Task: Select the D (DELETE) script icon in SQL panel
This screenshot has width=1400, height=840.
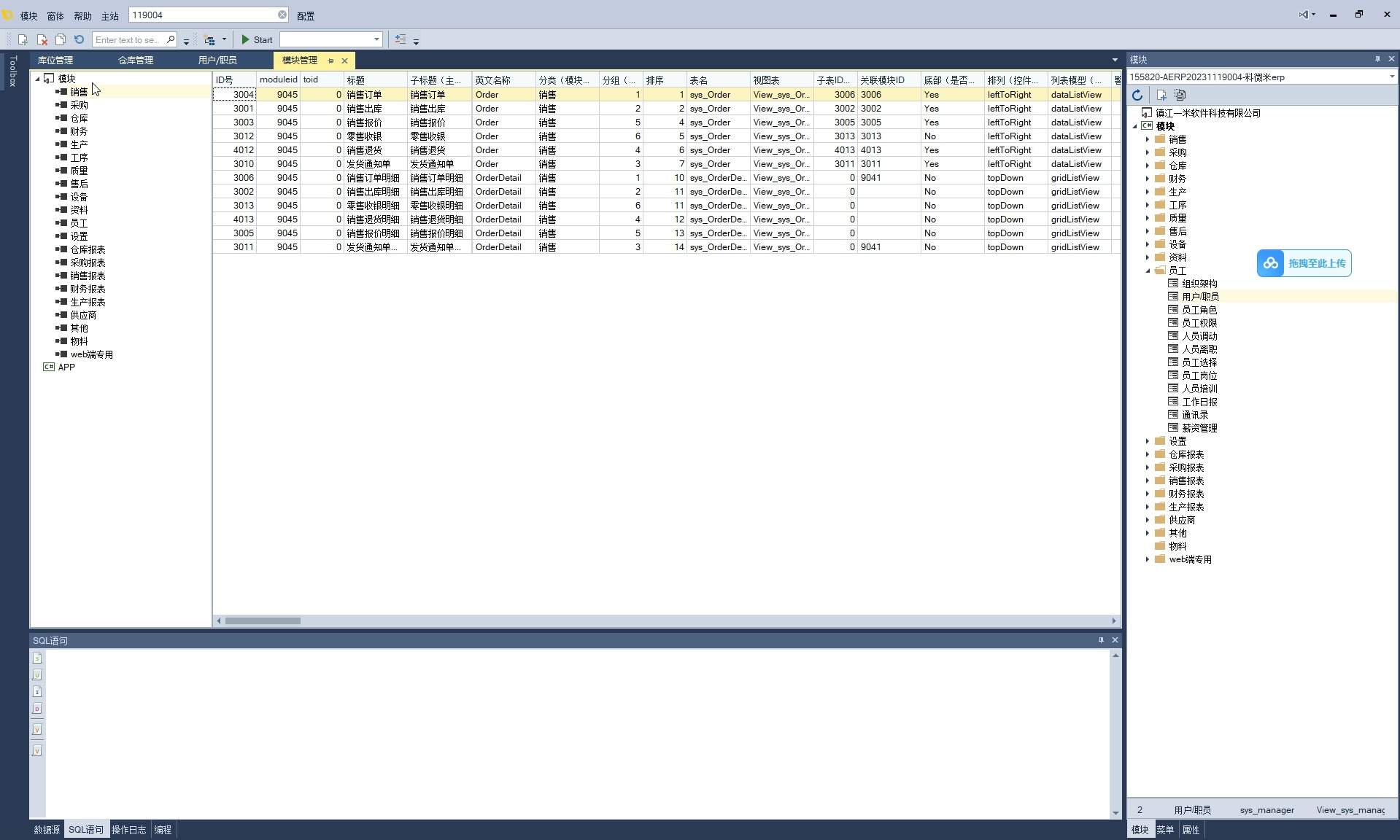Action: point(36,708)
